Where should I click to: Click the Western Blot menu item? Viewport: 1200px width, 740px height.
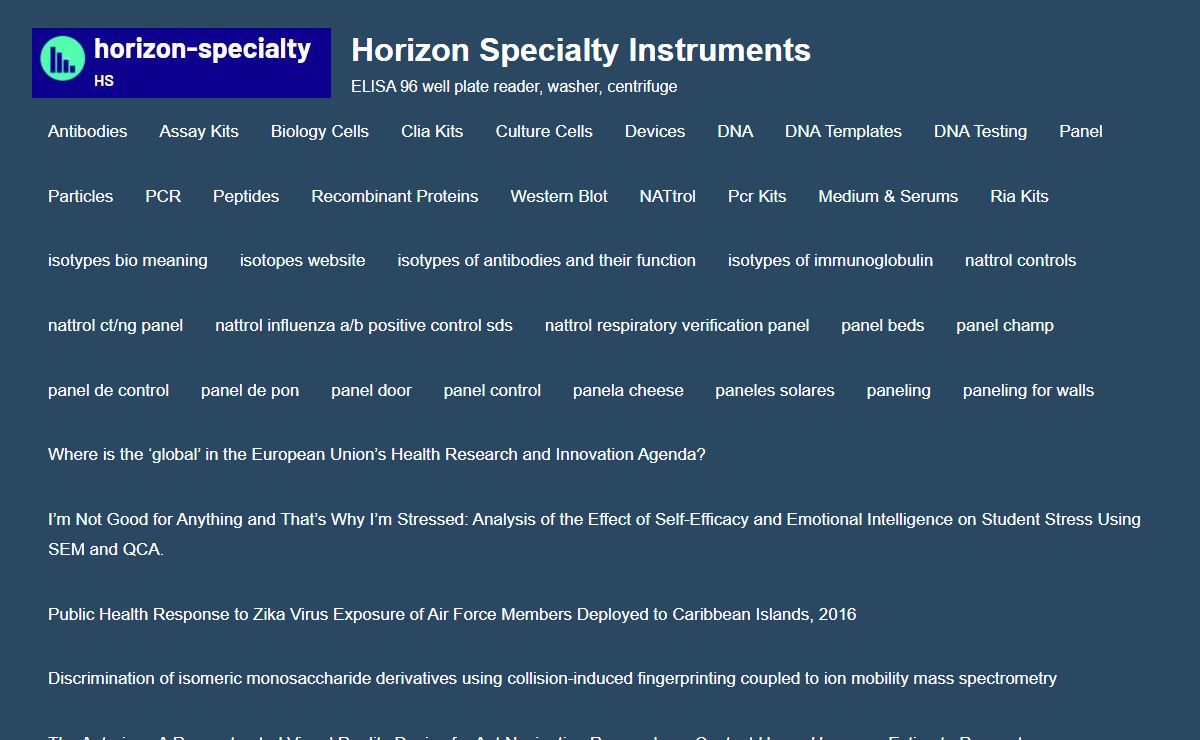(x=559, y=196)
